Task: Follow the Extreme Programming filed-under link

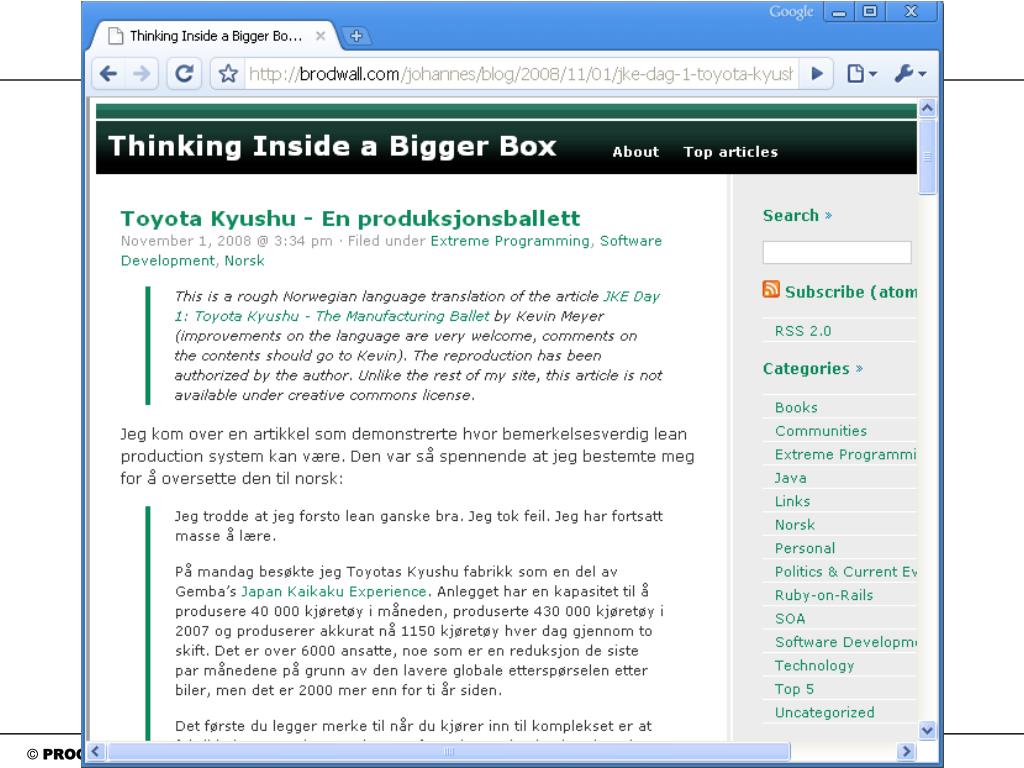Action: (509, 241)
